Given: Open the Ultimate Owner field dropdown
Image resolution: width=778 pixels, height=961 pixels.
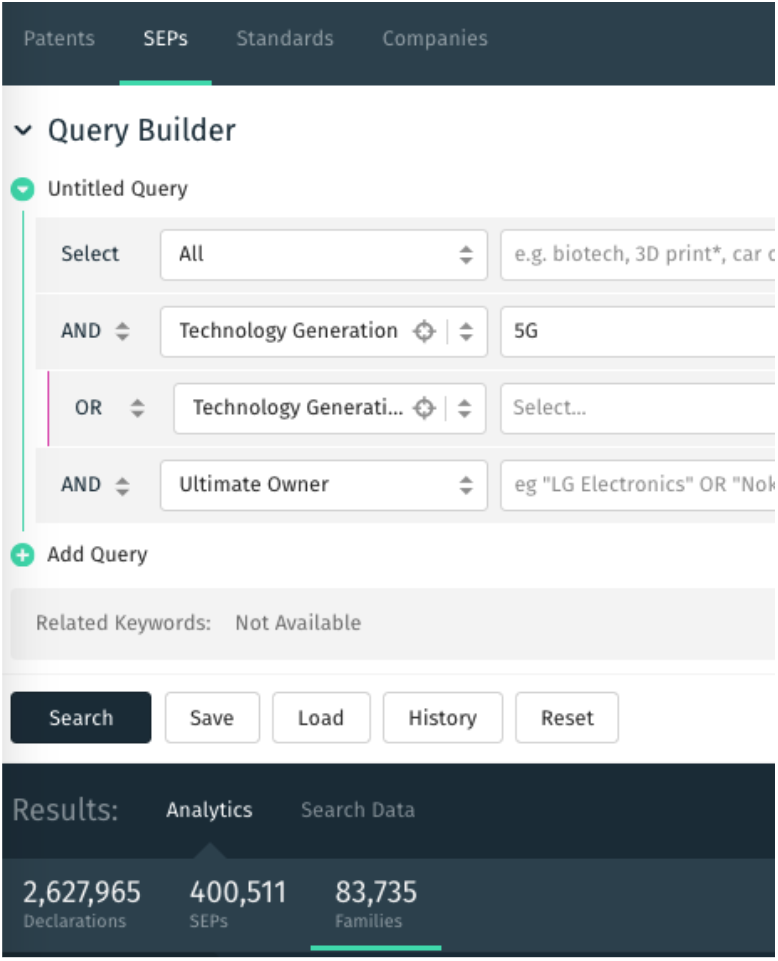Looking at the screenshot, I should pos(324,485).
